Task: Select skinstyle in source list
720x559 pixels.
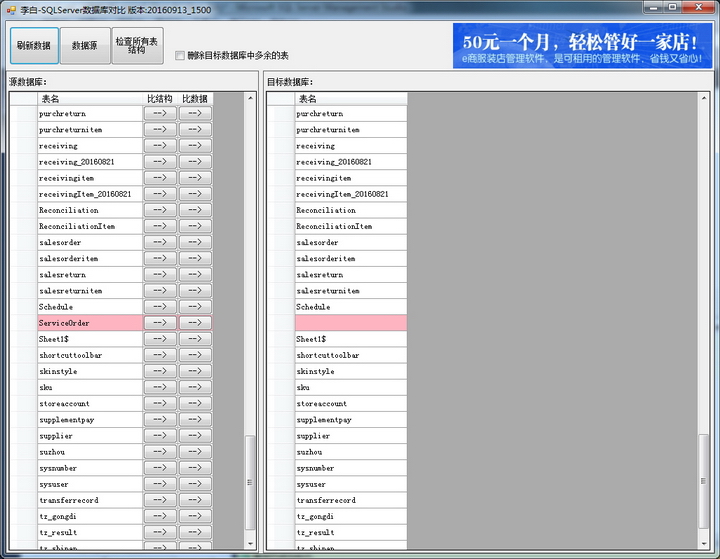Action: [x=90, y=371]
